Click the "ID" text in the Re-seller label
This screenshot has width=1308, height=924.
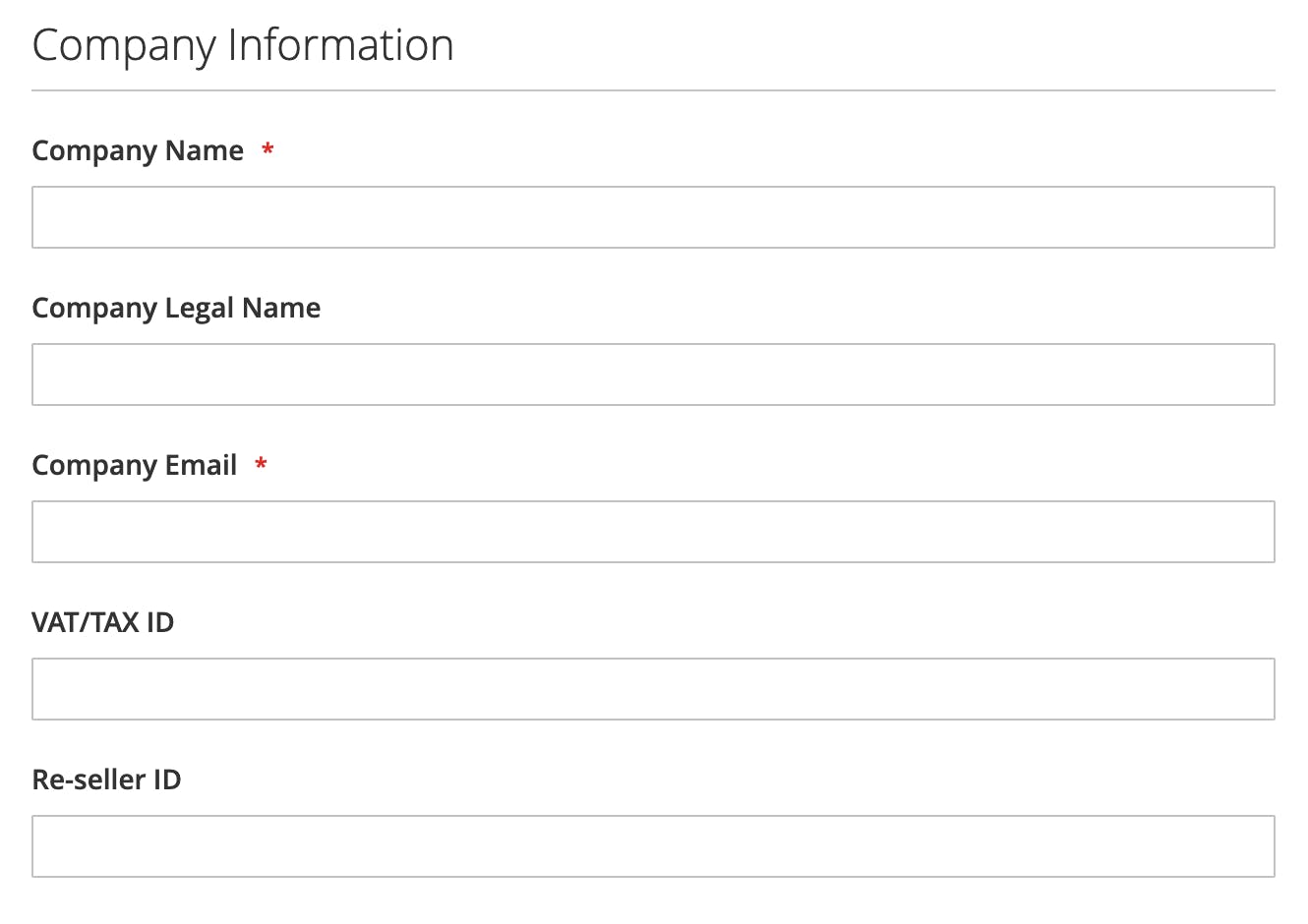167,780
